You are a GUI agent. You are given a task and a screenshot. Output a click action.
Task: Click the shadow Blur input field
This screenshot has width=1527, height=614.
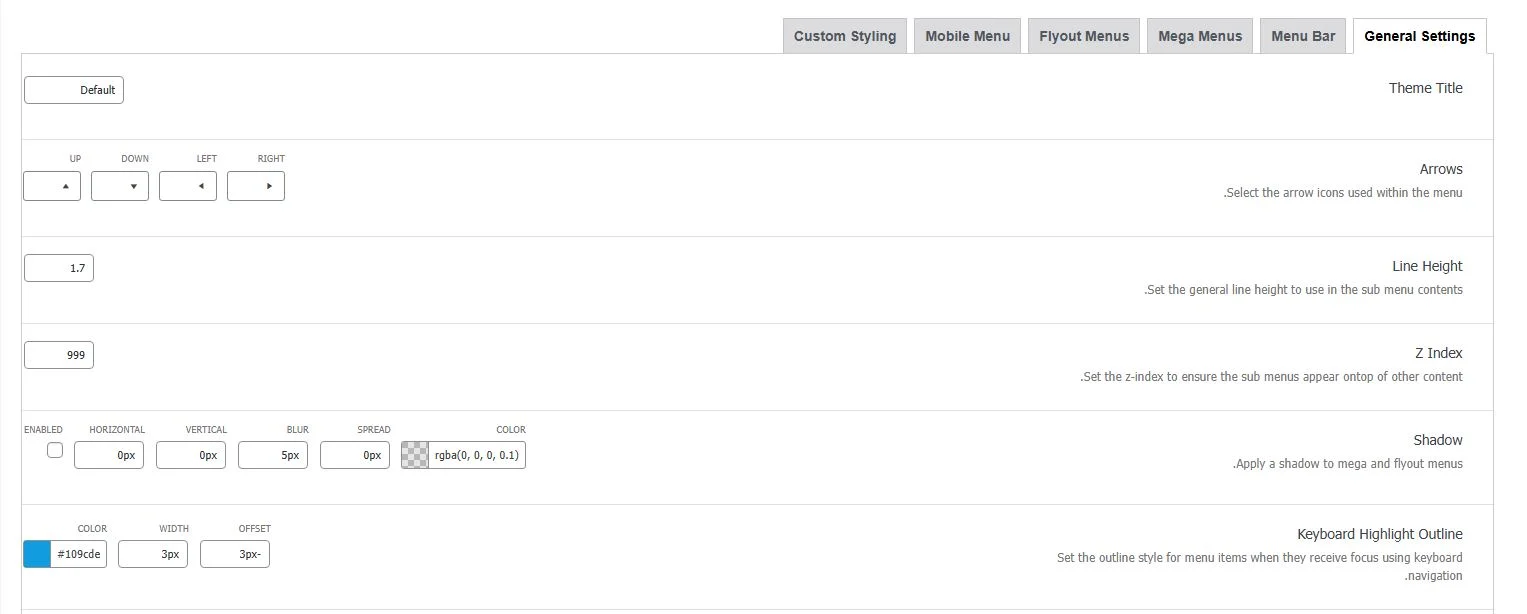273,455
